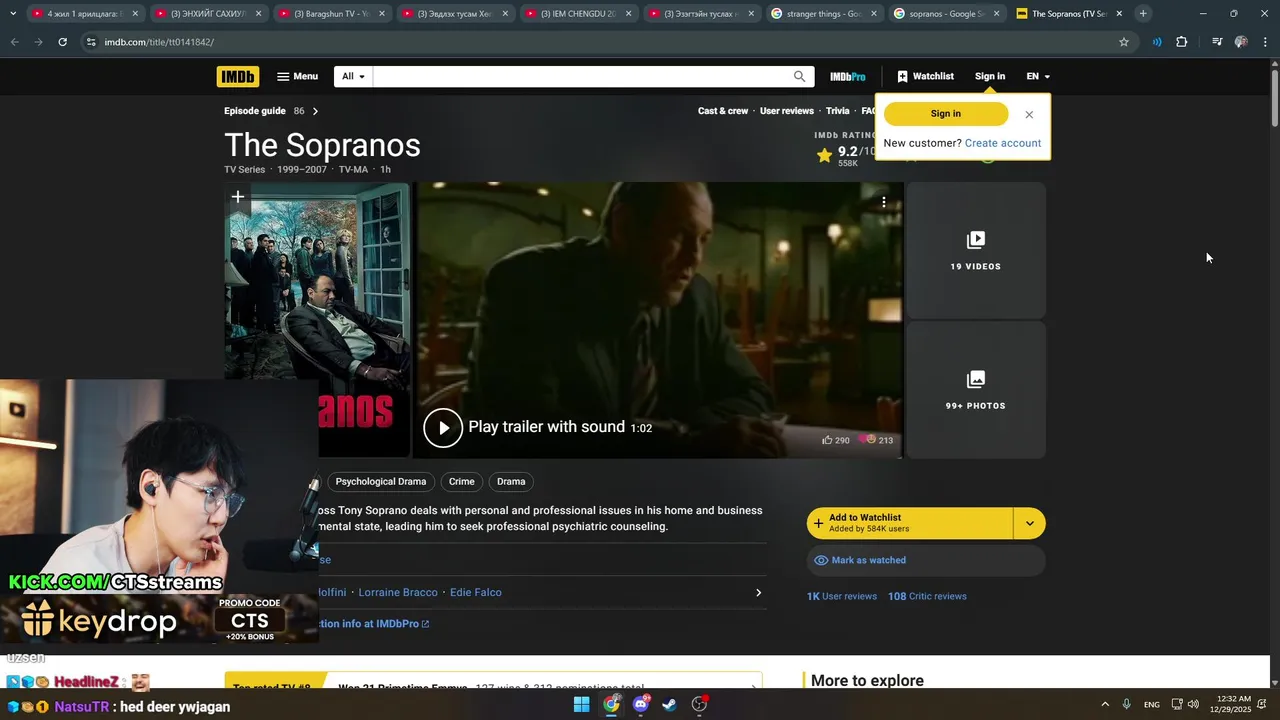Click Add to Watchlist button
Viewport: 1280px width, 720px height.
pyautogui.click(x=910, y=523)
